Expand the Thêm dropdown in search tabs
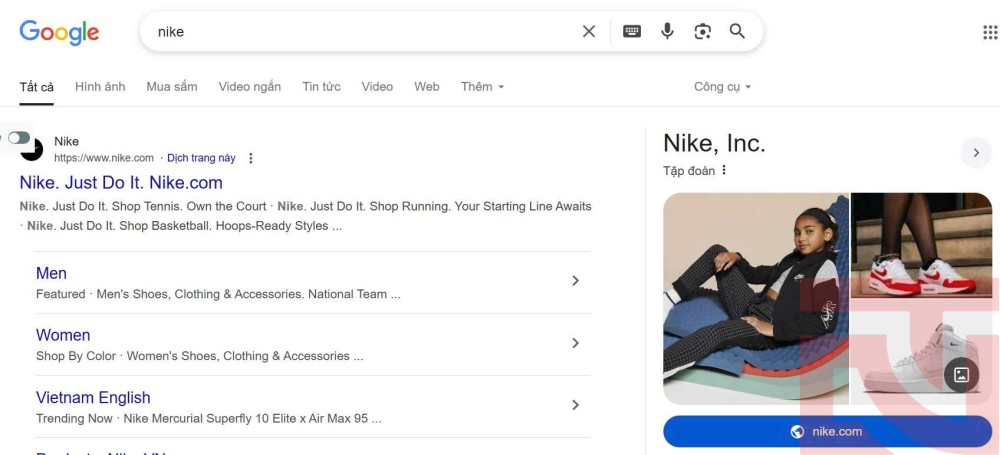 (x=483, y=87)
